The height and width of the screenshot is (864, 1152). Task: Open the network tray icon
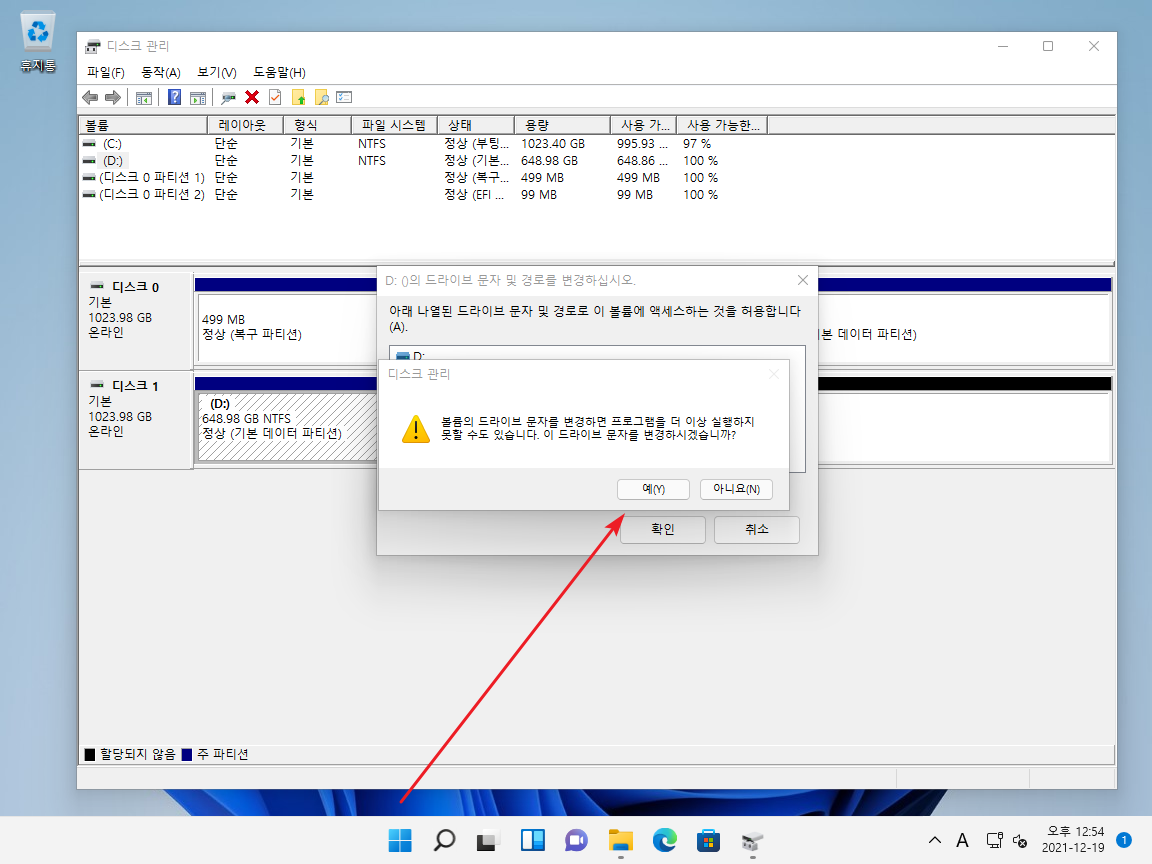(x=994, y=840)
